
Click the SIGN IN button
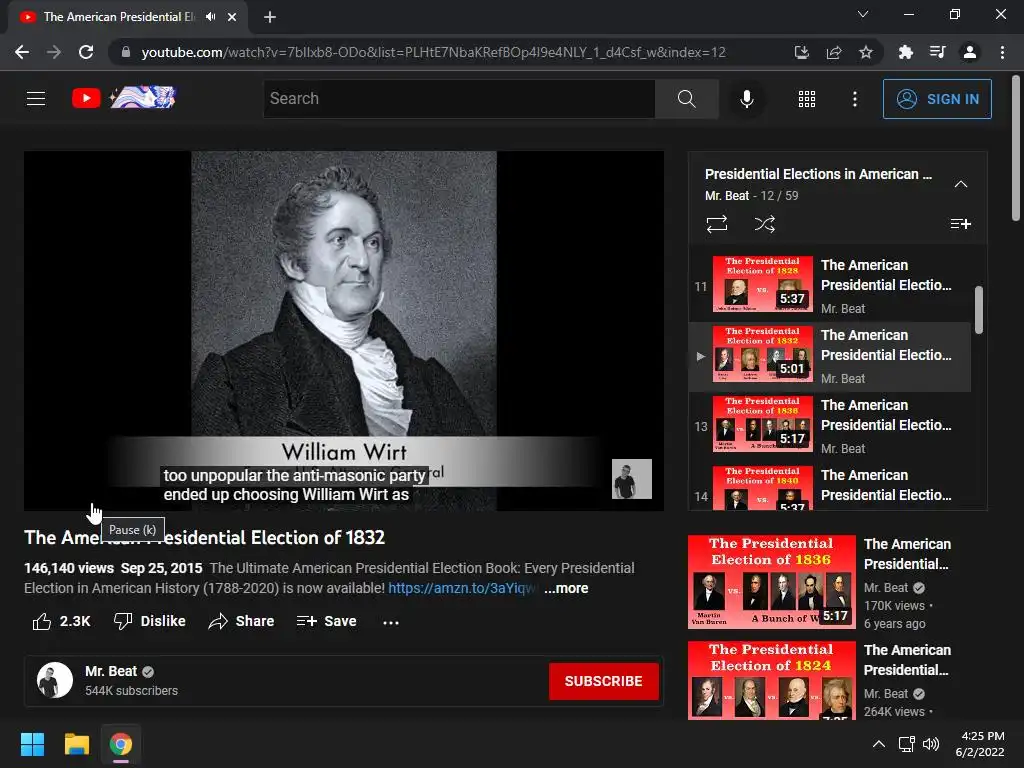click(936, 99)
